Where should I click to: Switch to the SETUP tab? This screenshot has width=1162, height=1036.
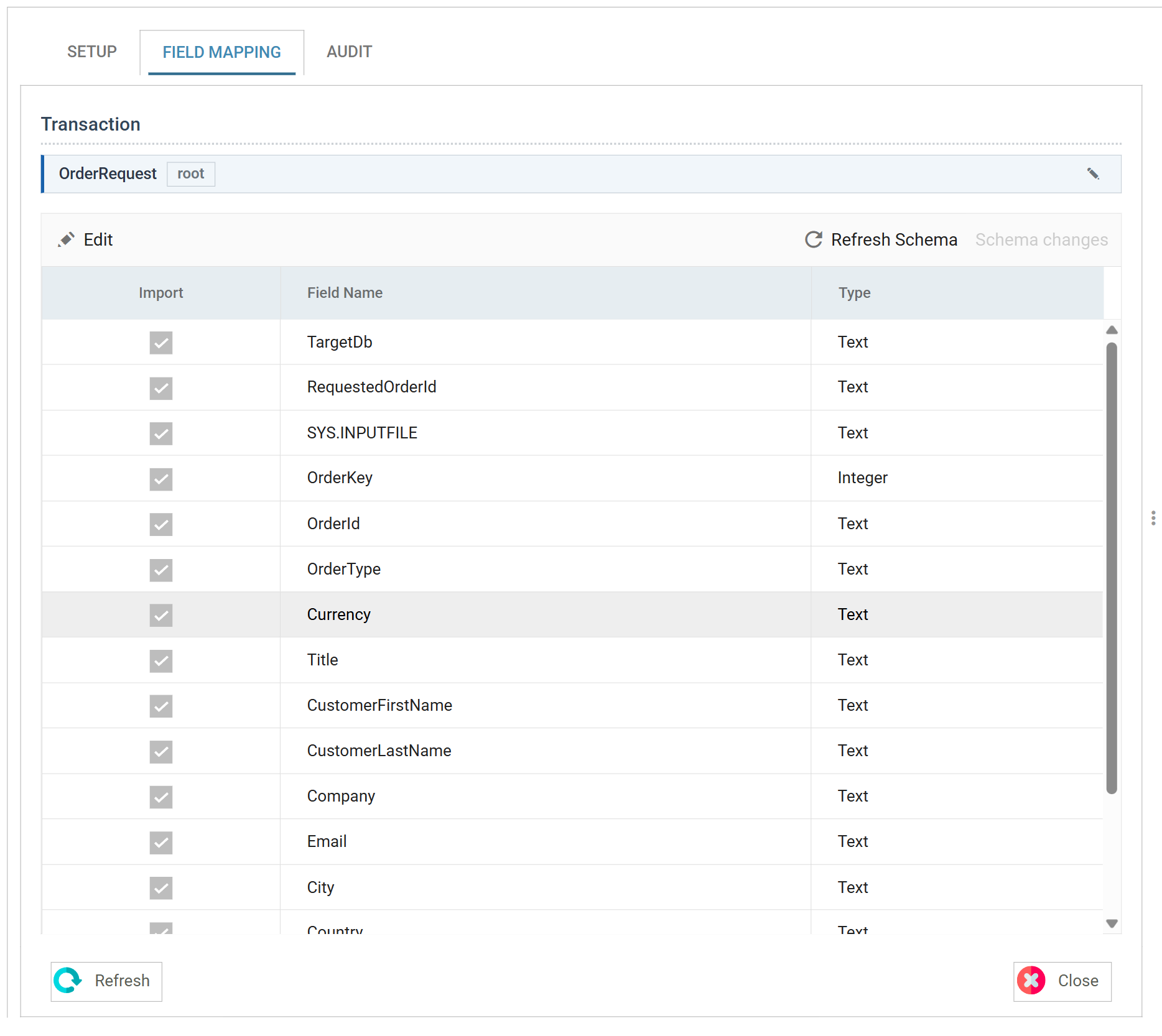[x=92, y=52]
